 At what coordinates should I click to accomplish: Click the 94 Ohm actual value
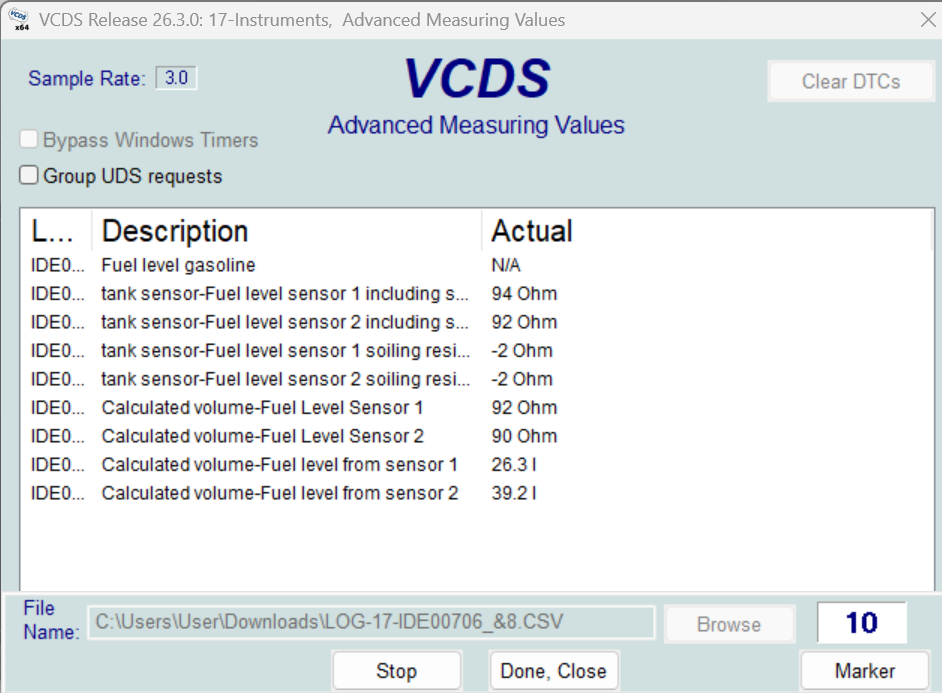[524, 294]
